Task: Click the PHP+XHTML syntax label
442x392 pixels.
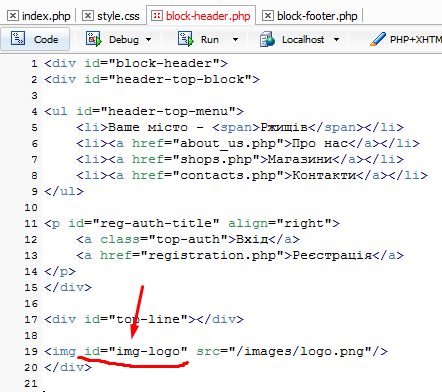Action: [x=416, y=40]
